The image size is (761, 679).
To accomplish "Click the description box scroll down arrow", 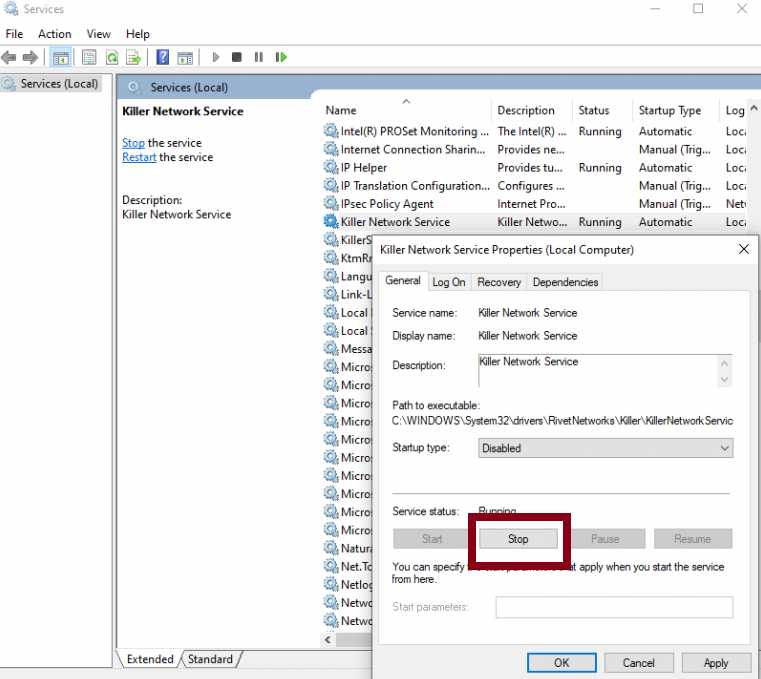I will coord(725,380).
